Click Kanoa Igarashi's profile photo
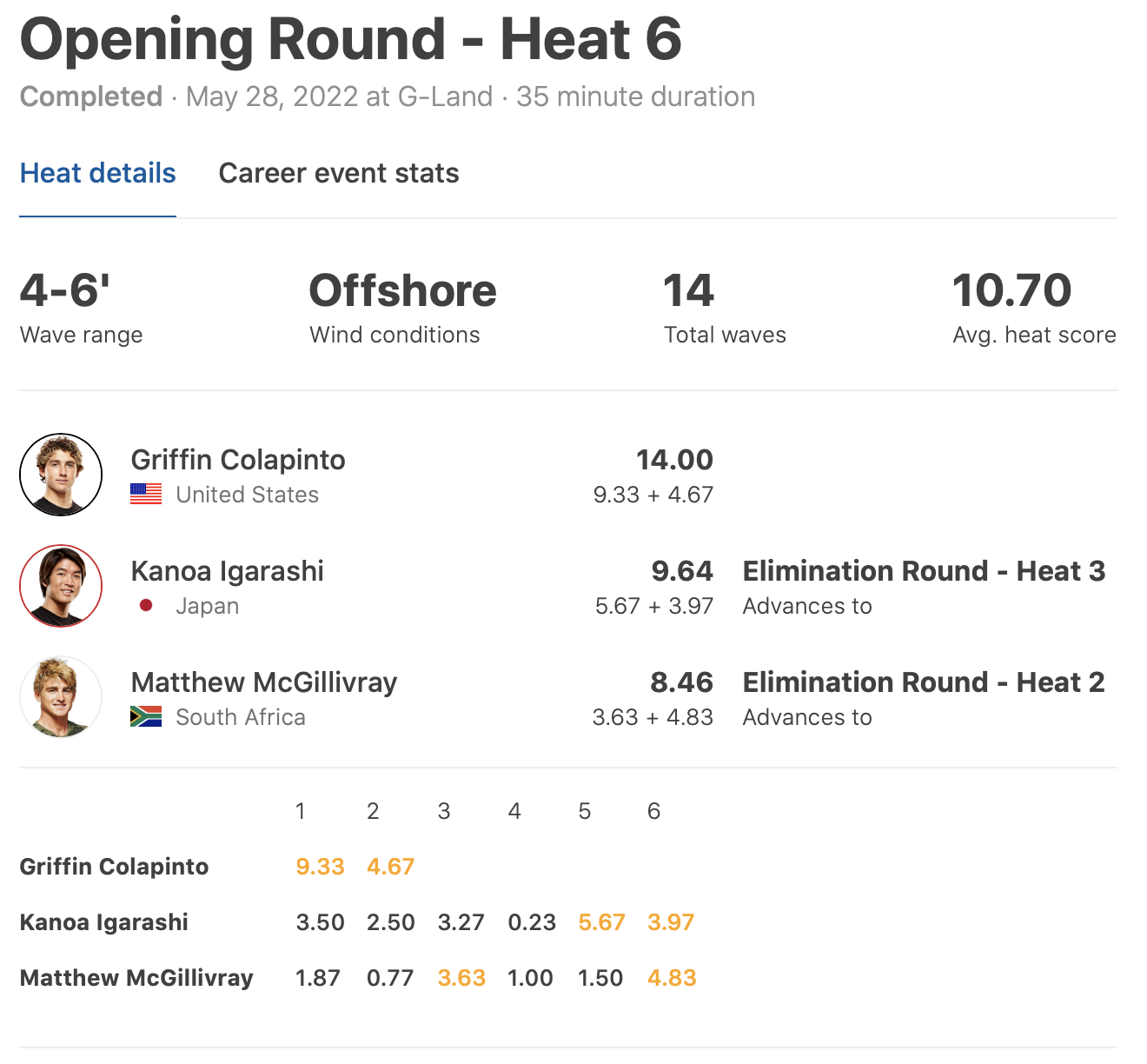 pyautogui.click(x=61, y=586)
